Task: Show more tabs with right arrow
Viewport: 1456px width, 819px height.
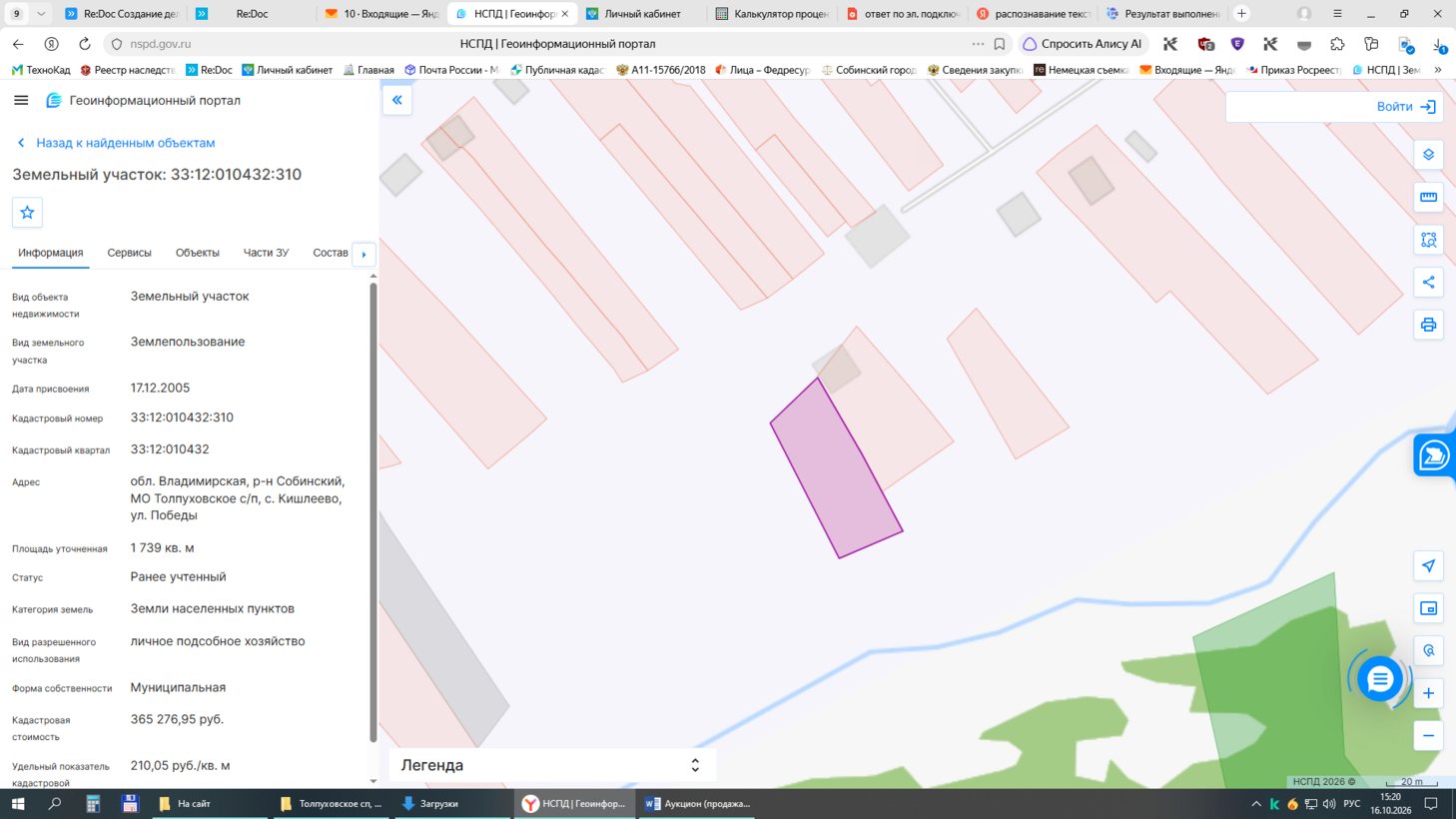Action: pos(364,254)
